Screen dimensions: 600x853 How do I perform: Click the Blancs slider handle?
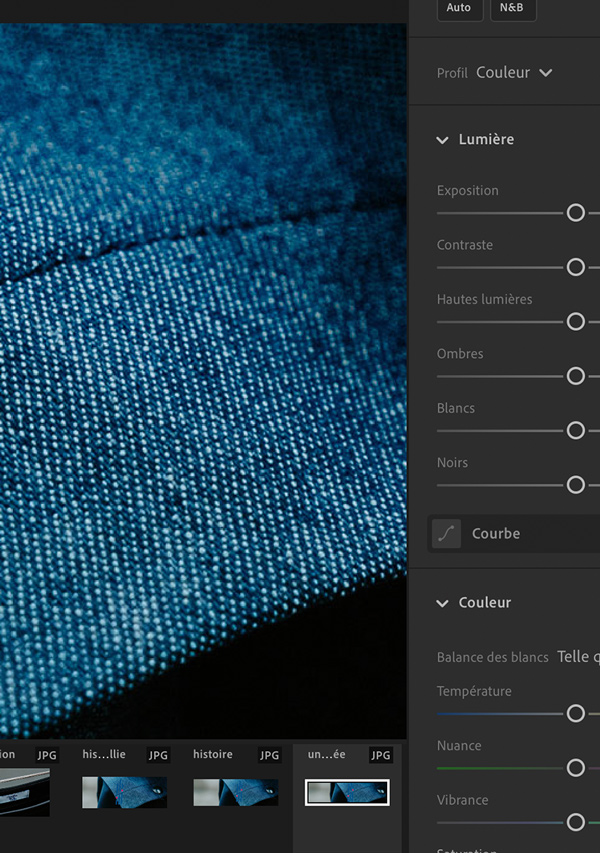click(576, 430)
